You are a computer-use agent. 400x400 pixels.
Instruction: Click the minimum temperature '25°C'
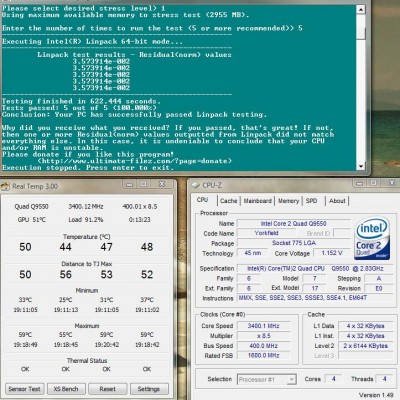point(66,300)
